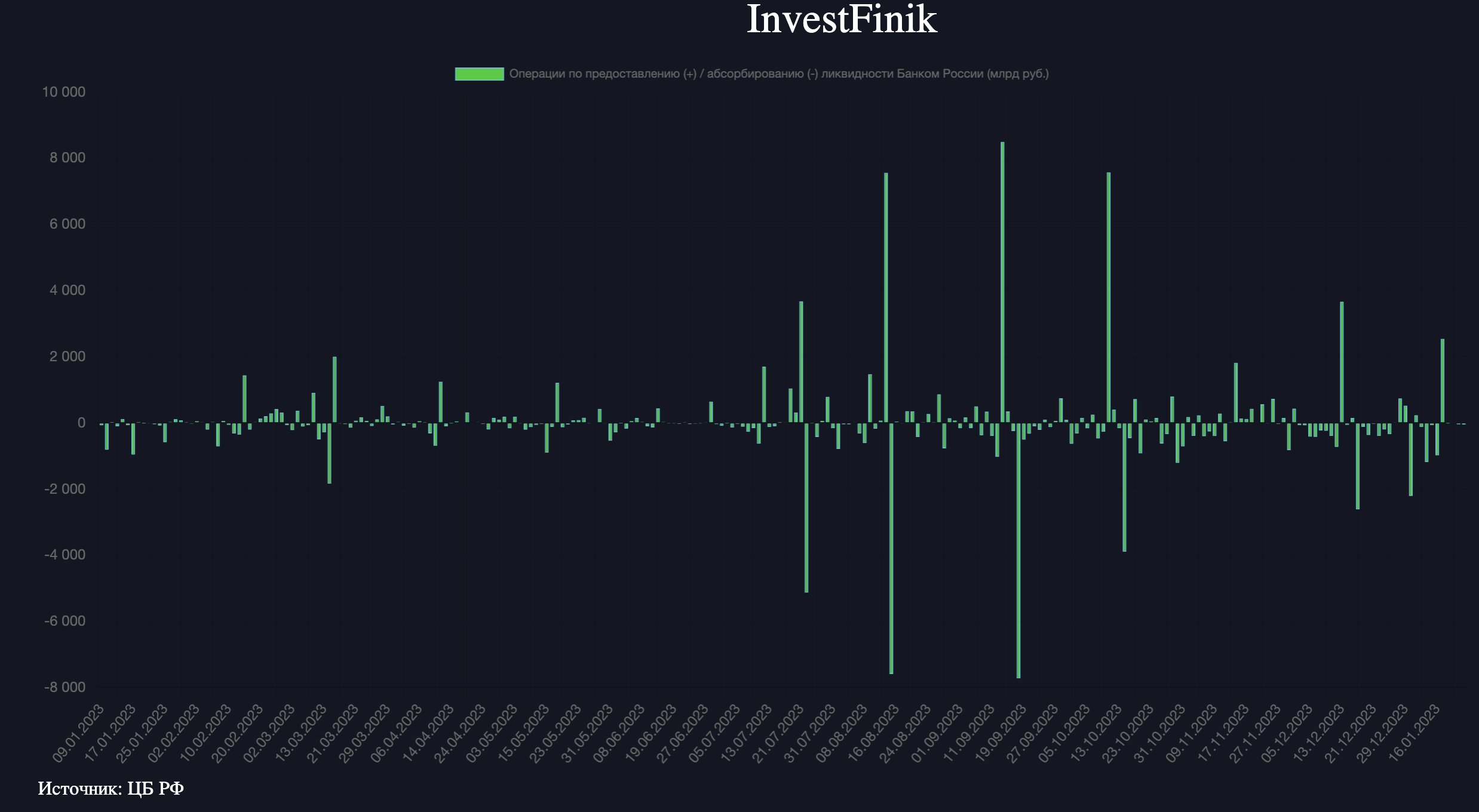This screenshot has height=812, width=1479.
Task: Click the 2 000 bar near 21.03.2023
Action: click(x=335, y=389)
